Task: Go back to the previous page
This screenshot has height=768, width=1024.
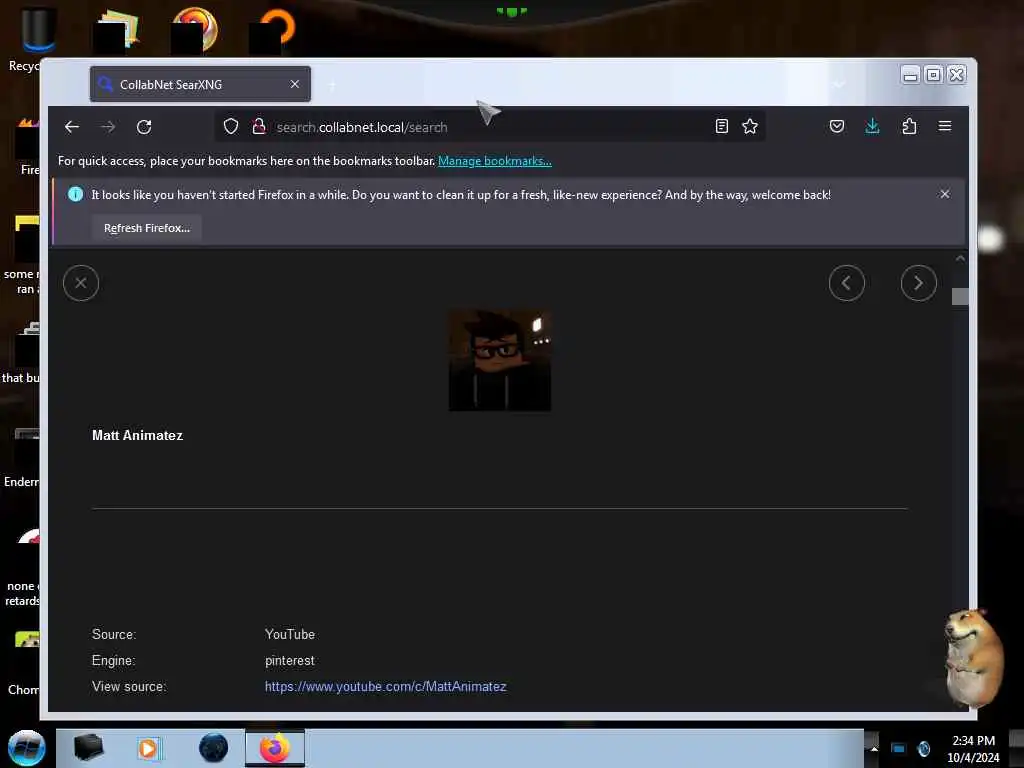Action: (72, 127)
